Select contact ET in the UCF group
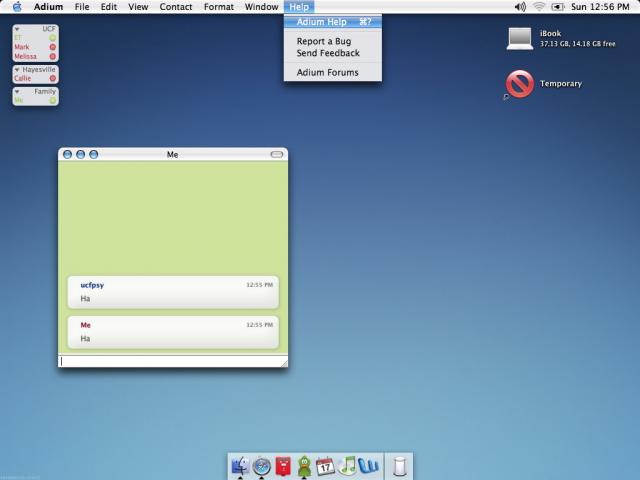This screenshot has height=480, width=640. (x=18, y=38)
